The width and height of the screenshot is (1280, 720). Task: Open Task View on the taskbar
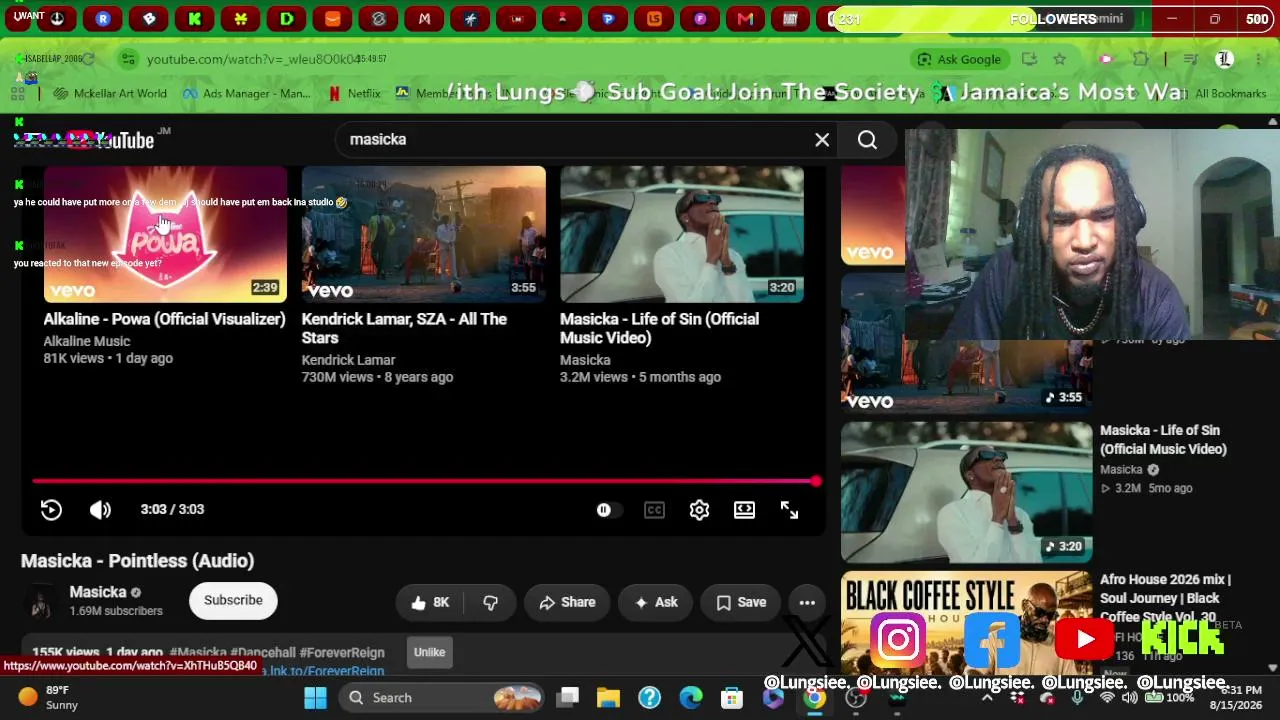point(568,697)
